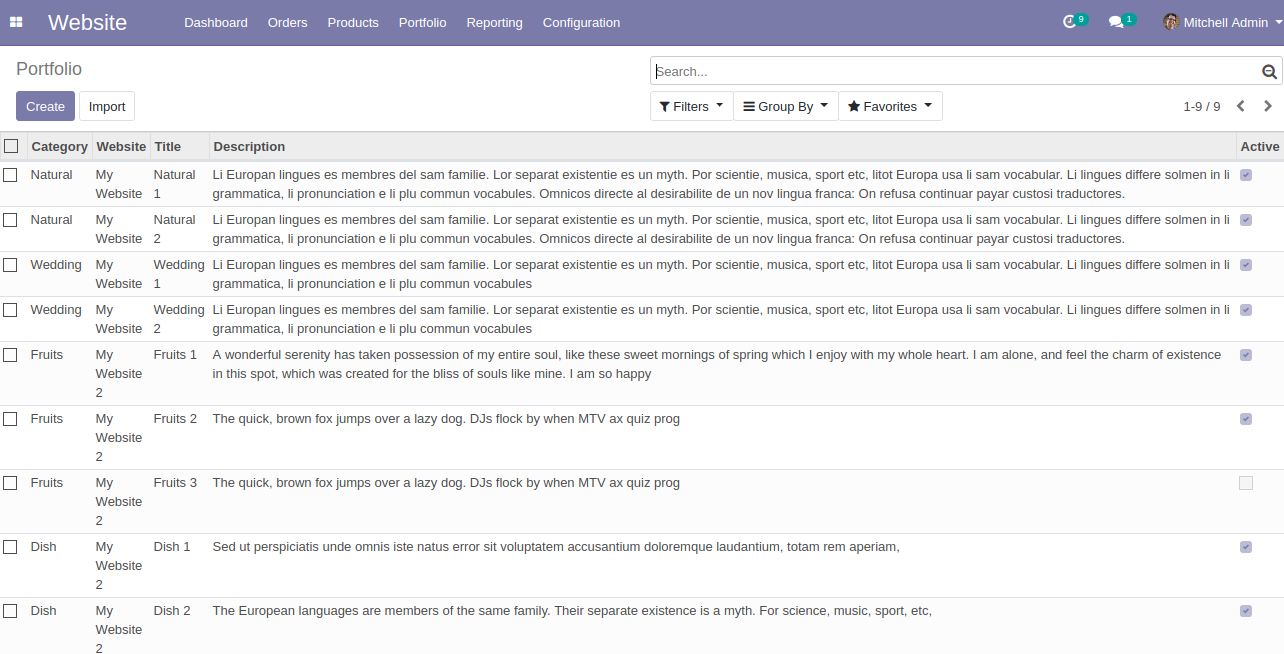Click 'My Website 2' cell in Fruits 1 row
The height and width of the screenshot is (654, 1284).
click(119, 373)
